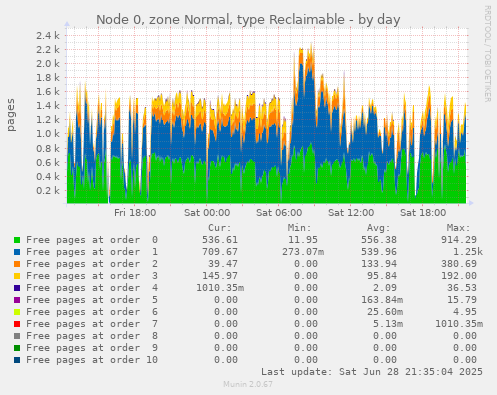The height and width of the screenshot is (395, 497).
Task: Click order 4 average value 2.09
Action: tap(385, 288)
